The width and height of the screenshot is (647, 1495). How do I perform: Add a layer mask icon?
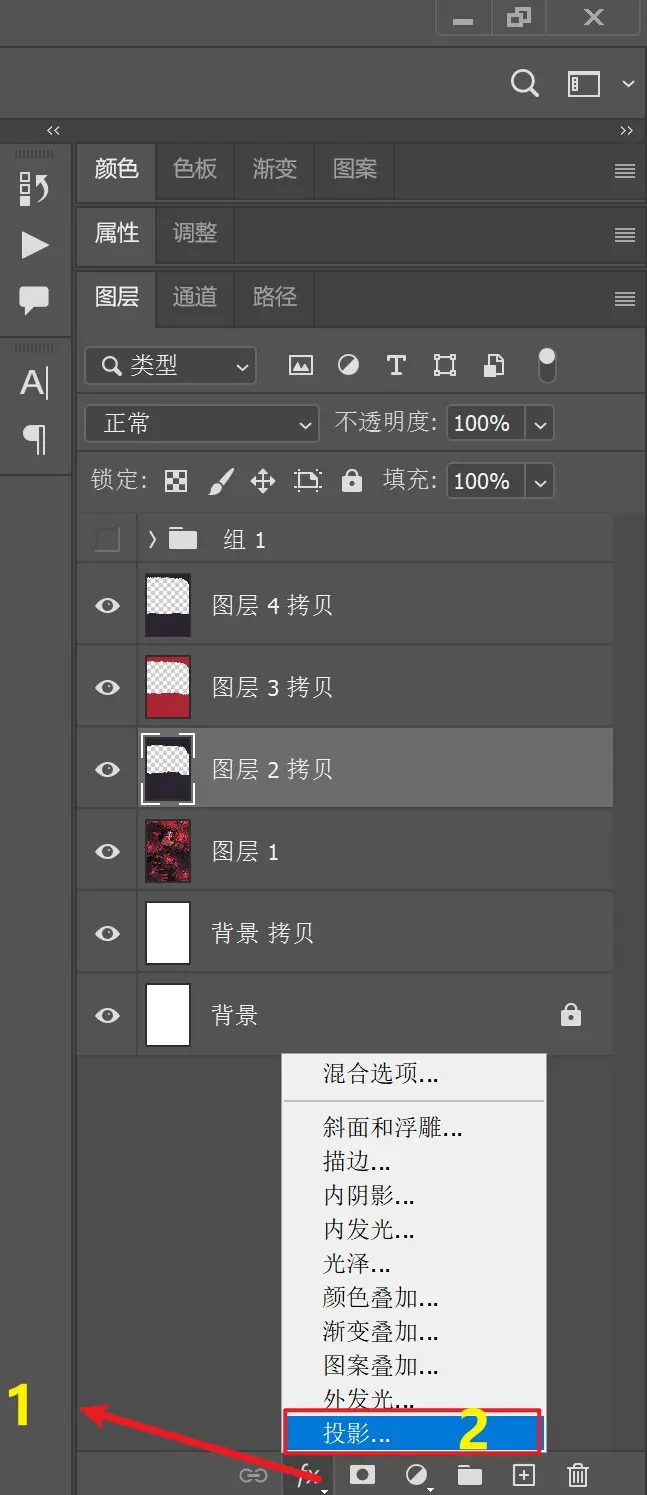pyautogui.click(x=362, y=1474)
